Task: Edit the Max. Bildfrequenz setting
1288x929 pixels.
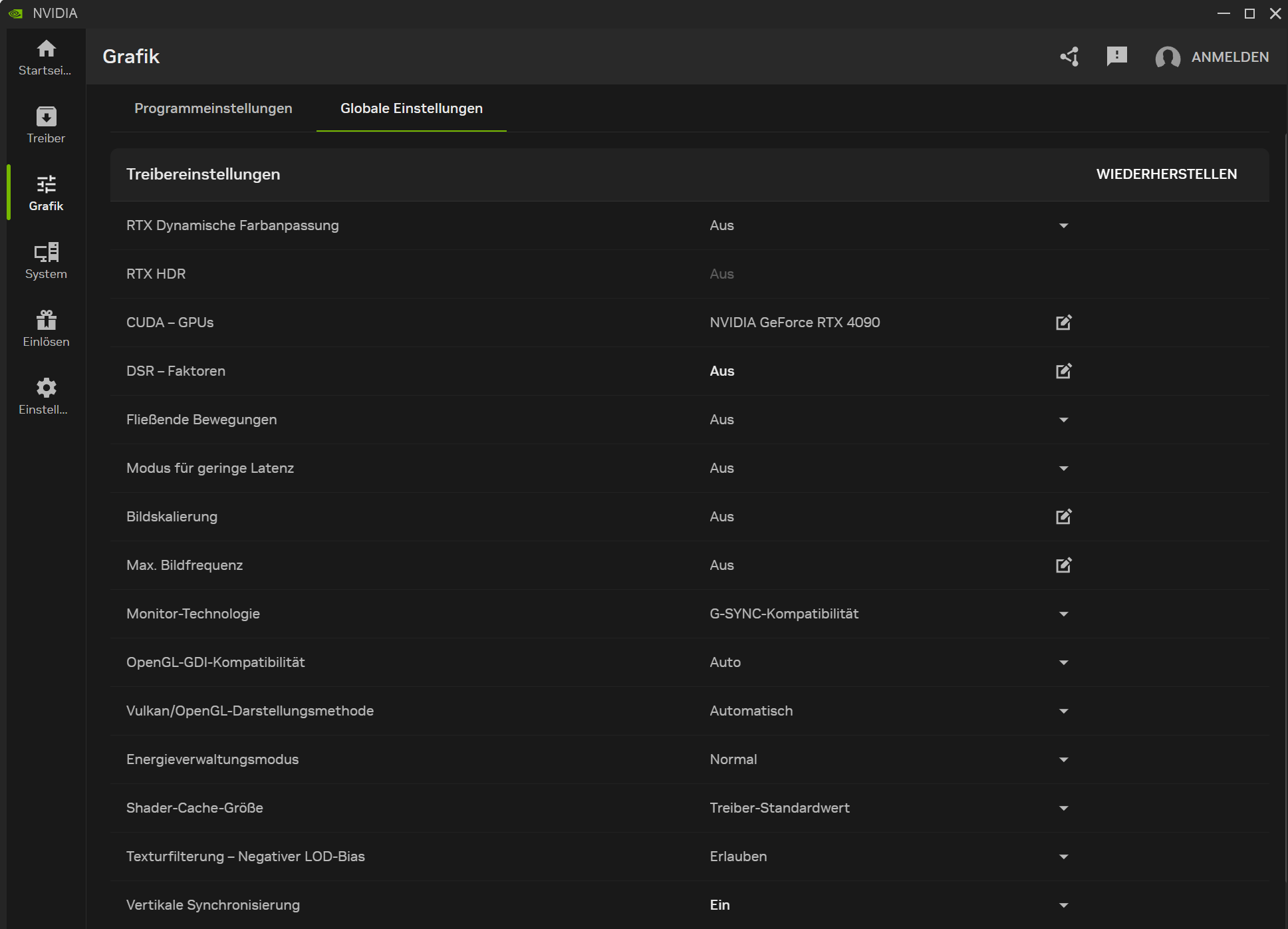Action: 1063,565
